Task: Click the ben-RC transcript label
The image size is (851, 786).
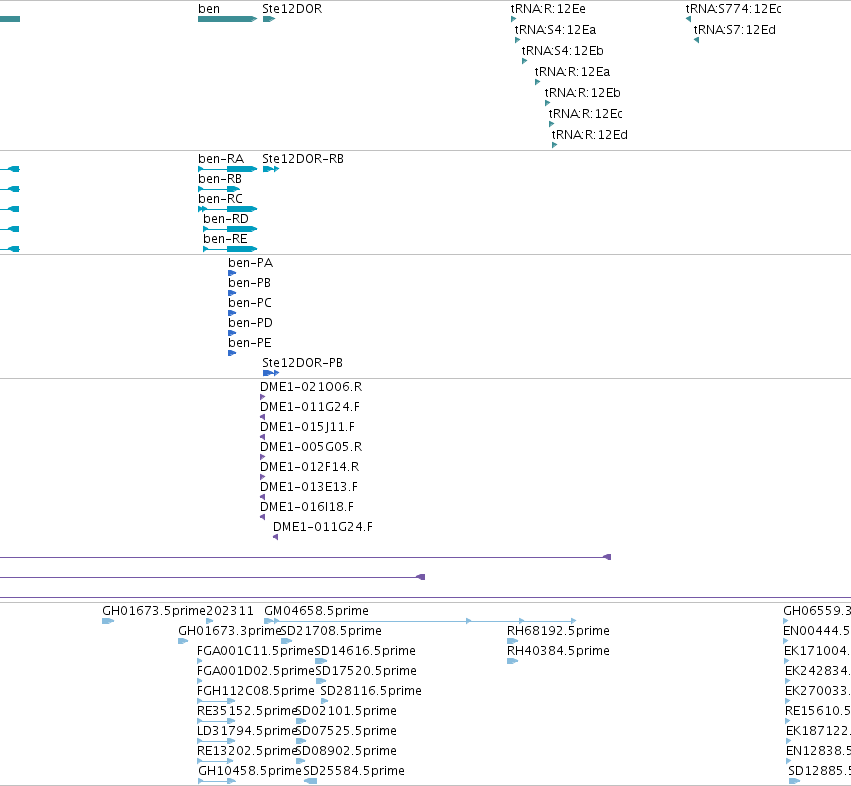Action: point(220,199)
